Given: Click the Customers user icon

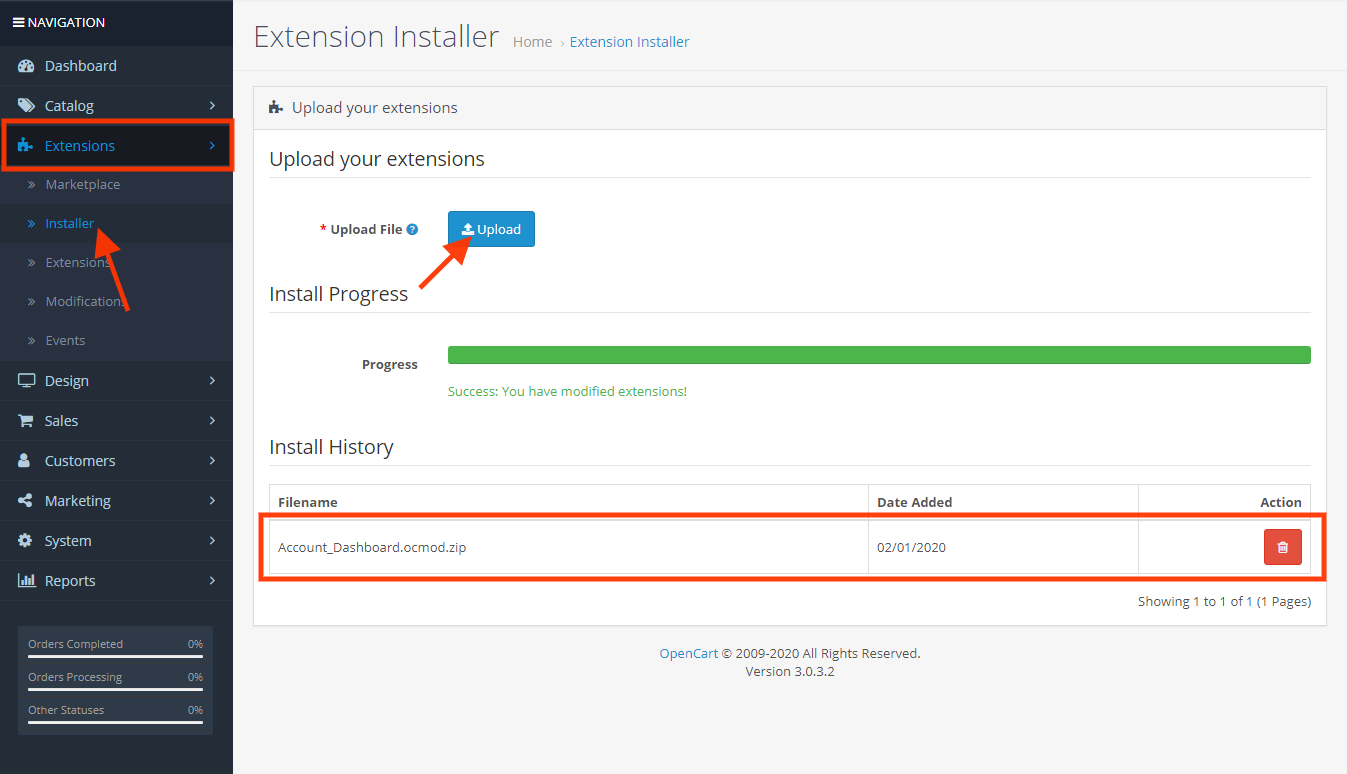Looking at the screenshot, I should click(25, 461).
